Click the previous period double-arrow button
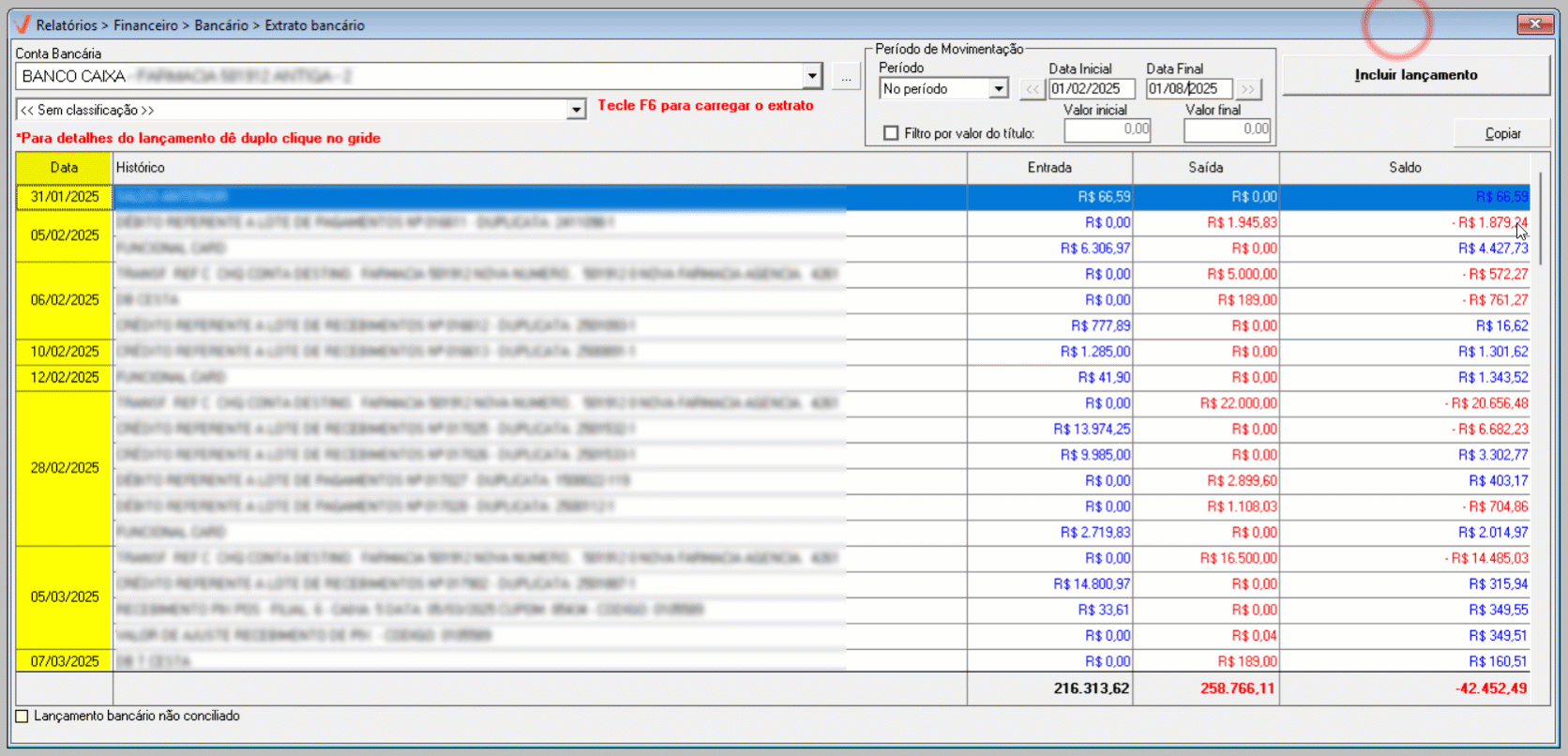Image resolution: width=1568 pixels, height=756 pixels. pos(1032,89)
